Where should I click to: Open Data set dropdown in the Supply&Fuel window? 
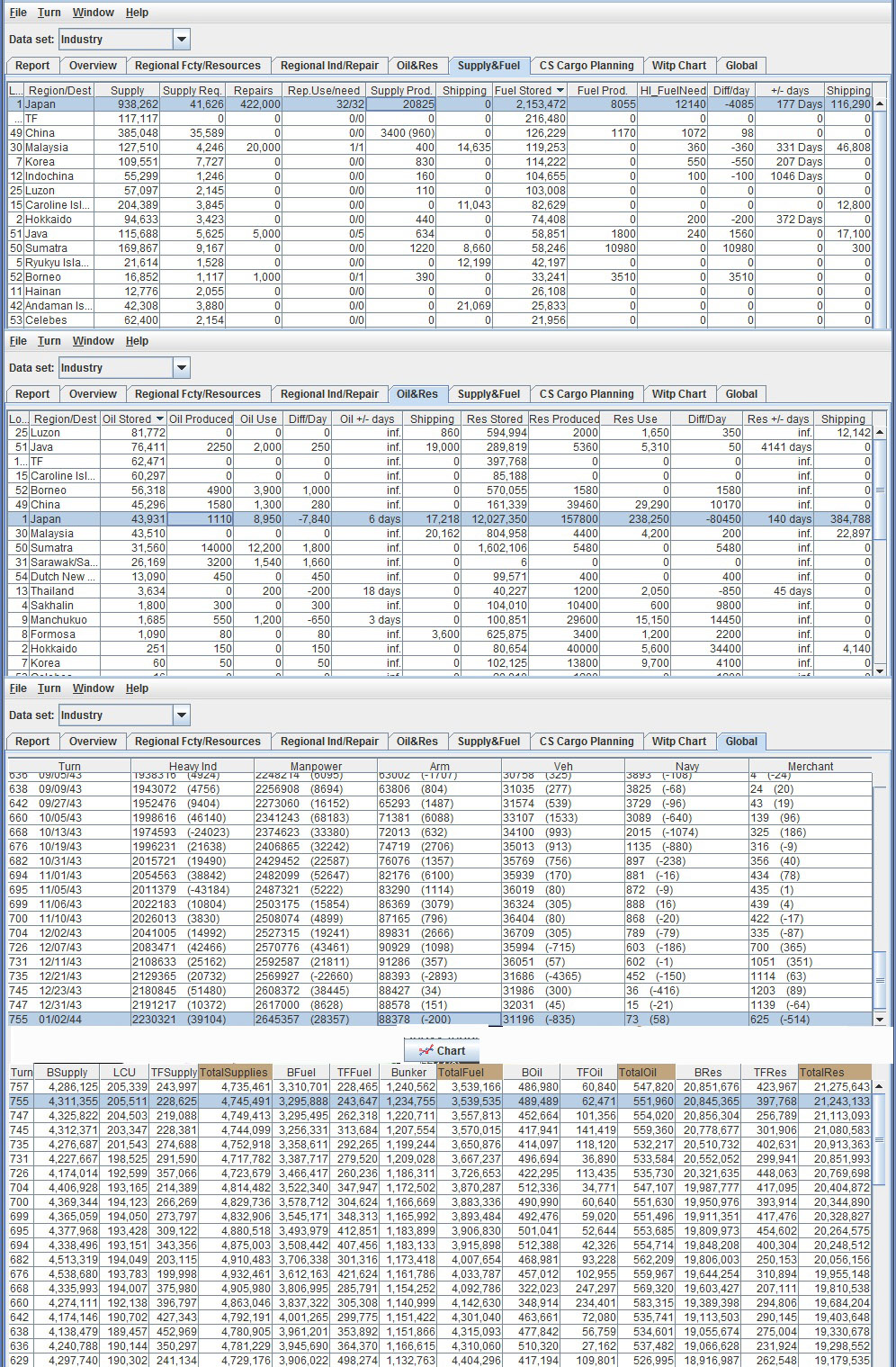[x=182, y=39]
